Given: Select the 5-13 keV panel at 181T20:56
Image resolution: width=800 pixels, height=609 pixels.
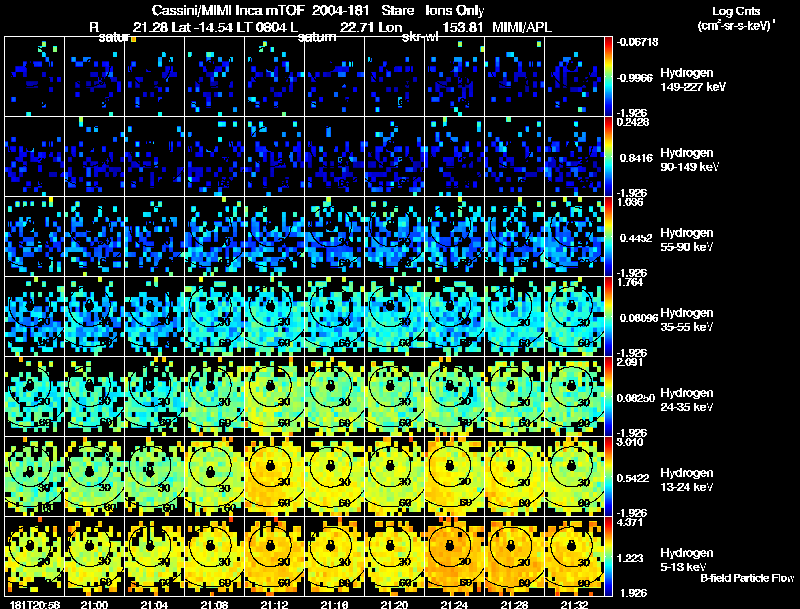Looking at the screenshot, I should pyautogui.click(x=35, y=557).
